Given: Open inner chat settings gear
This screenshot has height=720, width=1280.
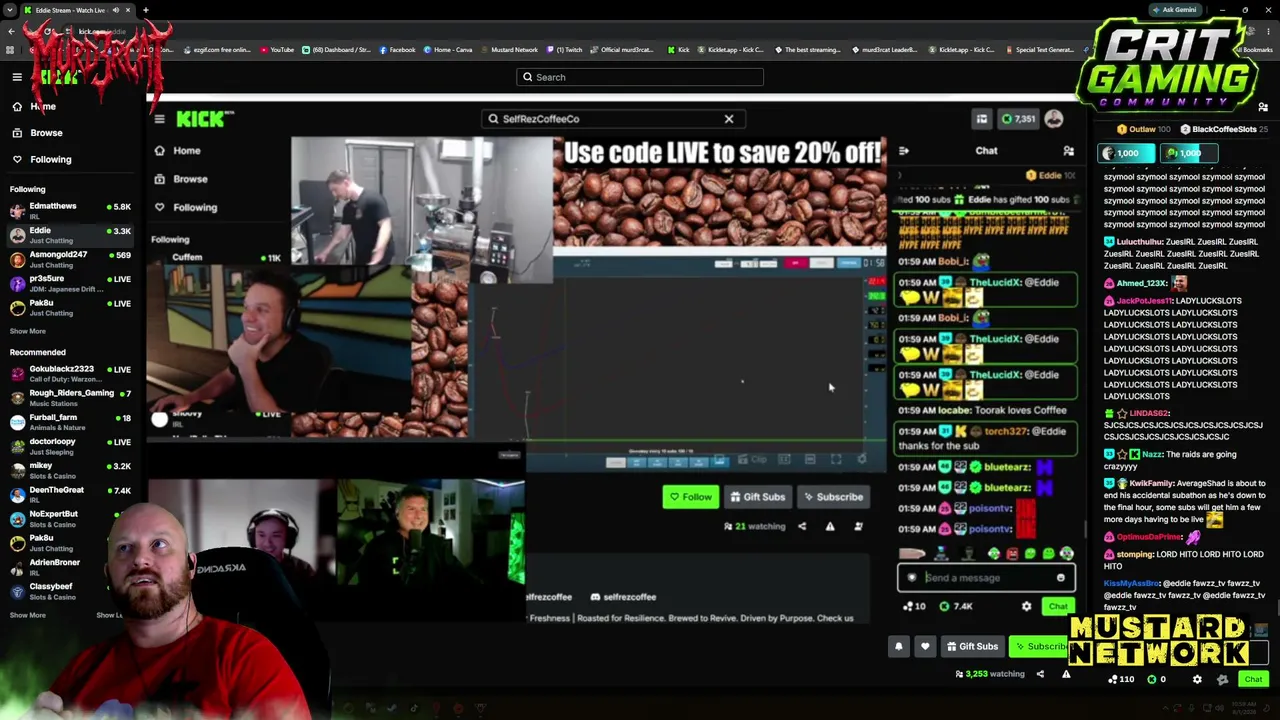Looking at the screenshot, I should click(1026, 606).
